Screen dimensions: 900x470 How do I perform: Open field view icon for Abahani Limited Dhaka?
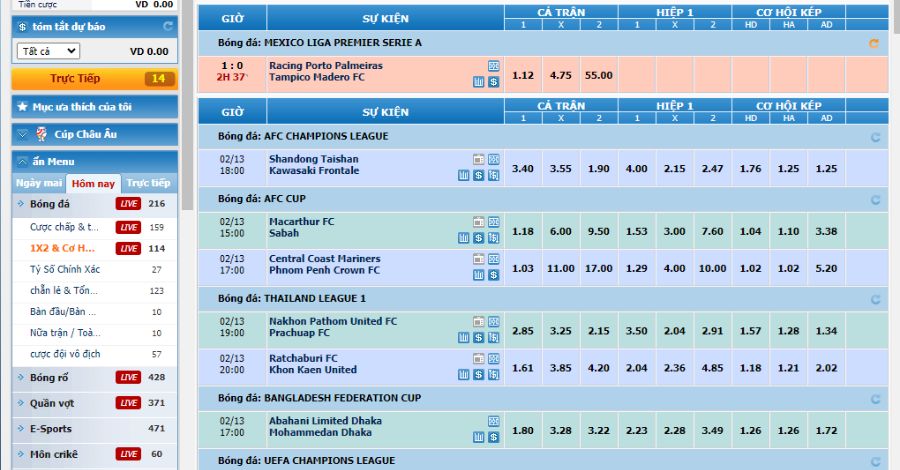494,421
